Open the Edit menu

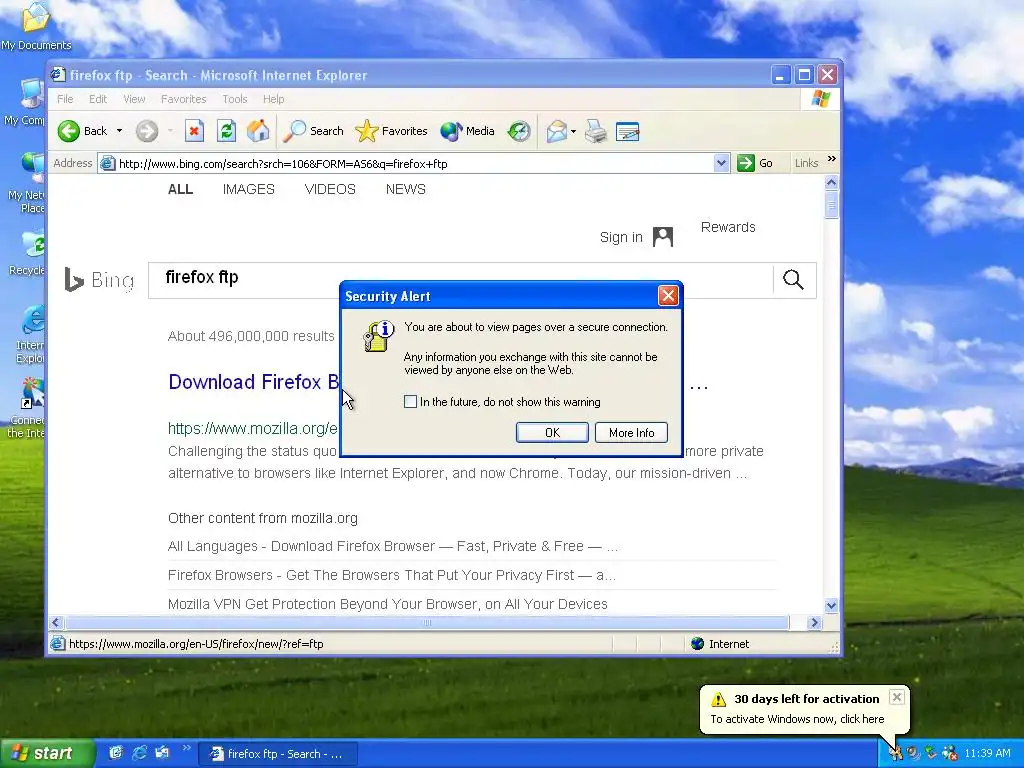98,99
